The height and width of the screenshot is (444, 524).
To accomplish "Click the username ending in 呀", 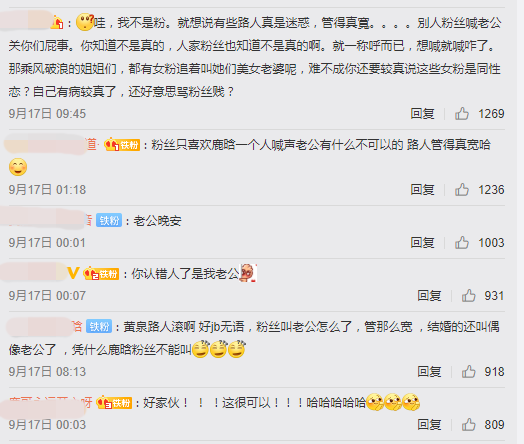I will (x=51, y=403).
